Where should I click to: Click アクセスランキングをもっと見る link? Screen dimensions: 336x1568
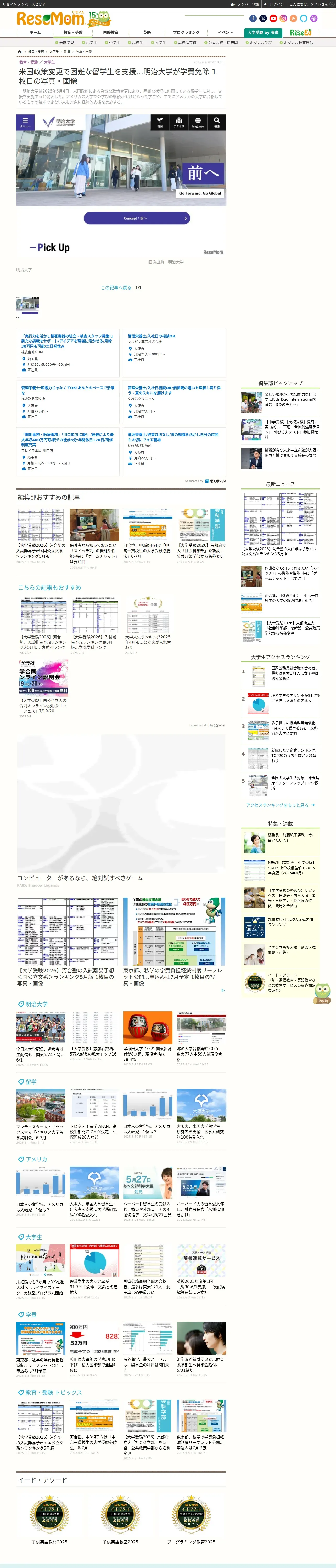click(280, 805)
